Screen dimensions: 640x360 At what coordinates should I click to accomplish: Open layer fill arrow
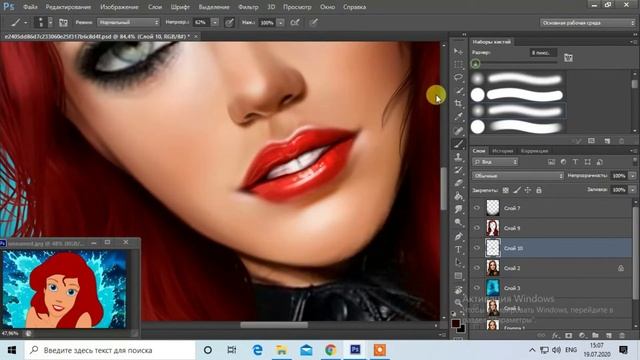point(632,190)
